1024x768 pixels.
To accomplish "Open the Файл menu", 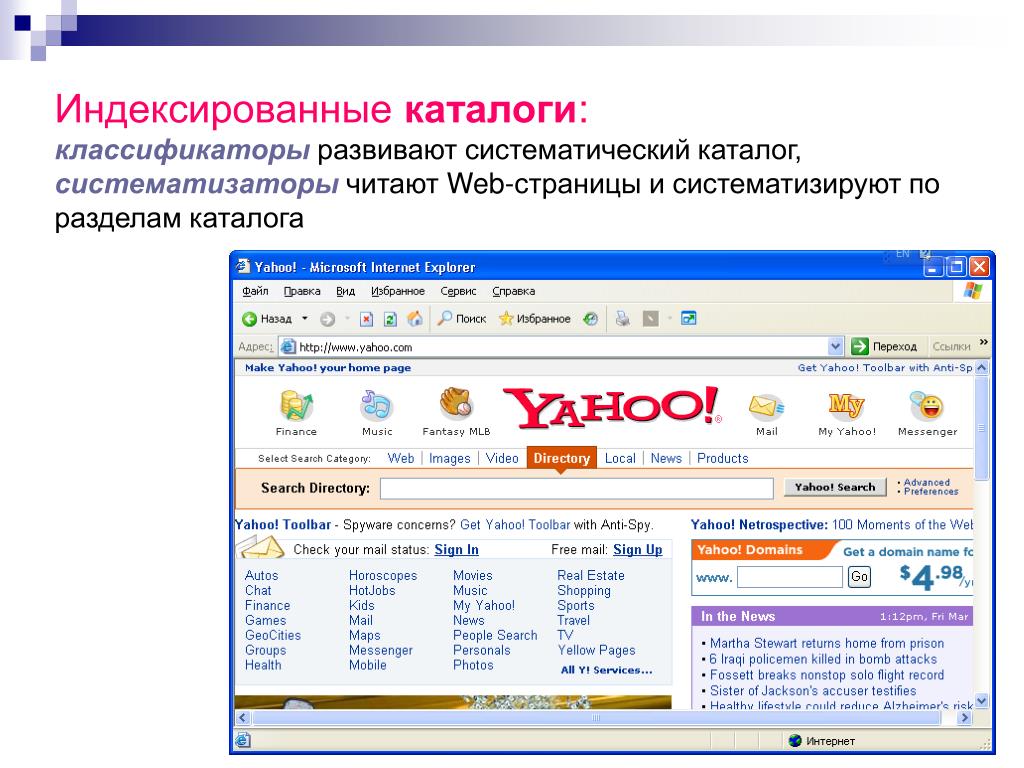I will [x=255, y=291].
